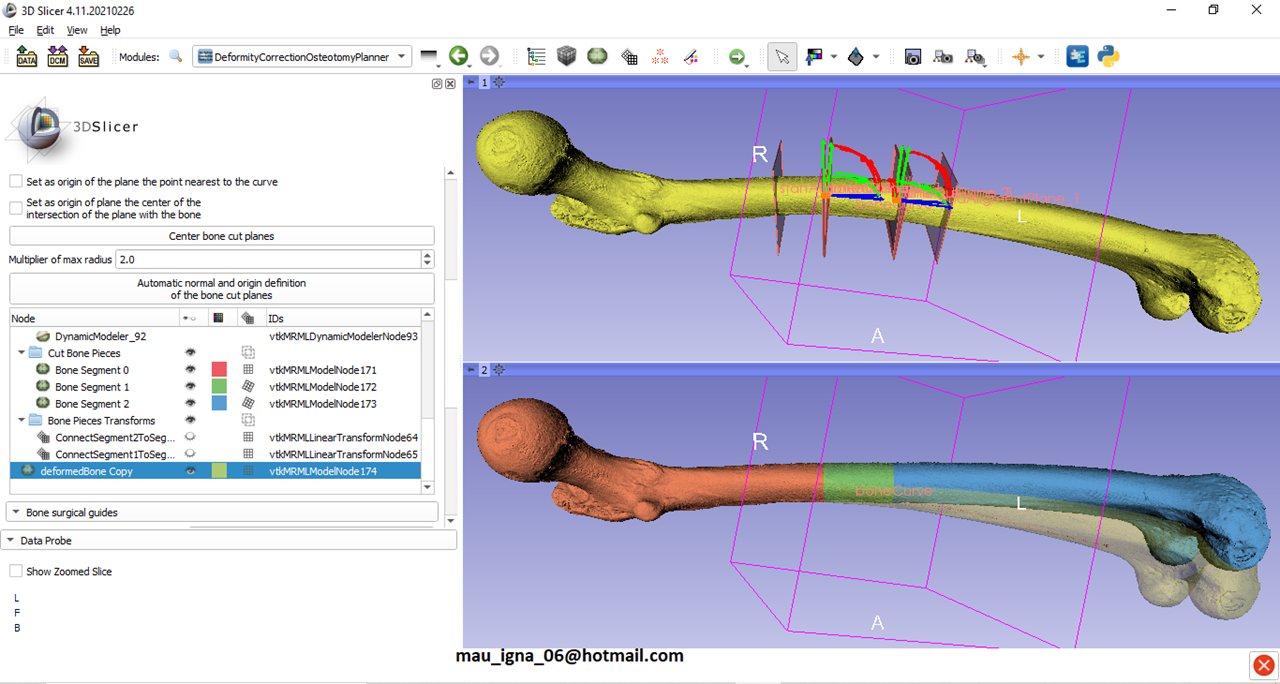The height and width of the screenshot is (684, 1280).
Task: Open the View menu
Action: click(77, 30)
